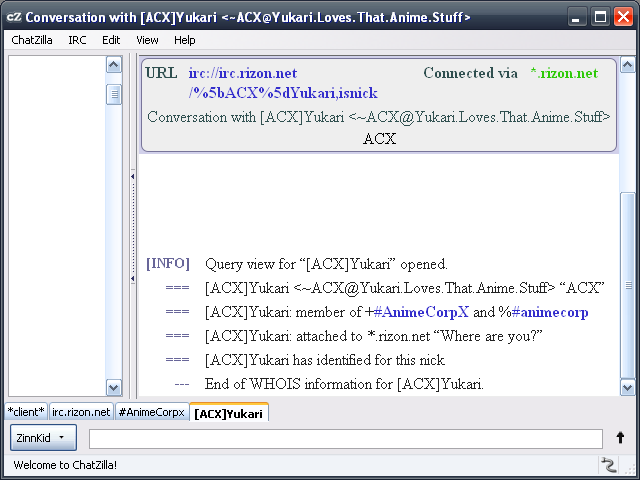Open the ZinnKid nickname dropdown
Screen dimensions: 640x480
44,438
